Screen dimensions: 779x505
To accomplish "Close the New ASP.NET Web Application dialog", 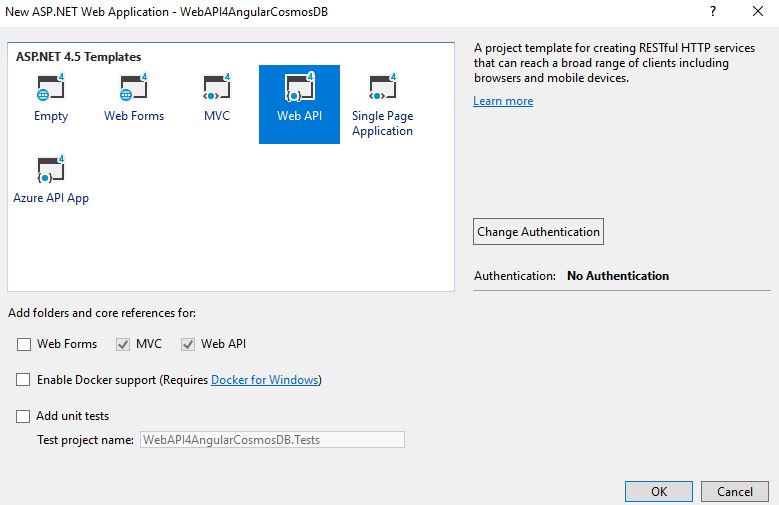I will (x=758, y=11).
